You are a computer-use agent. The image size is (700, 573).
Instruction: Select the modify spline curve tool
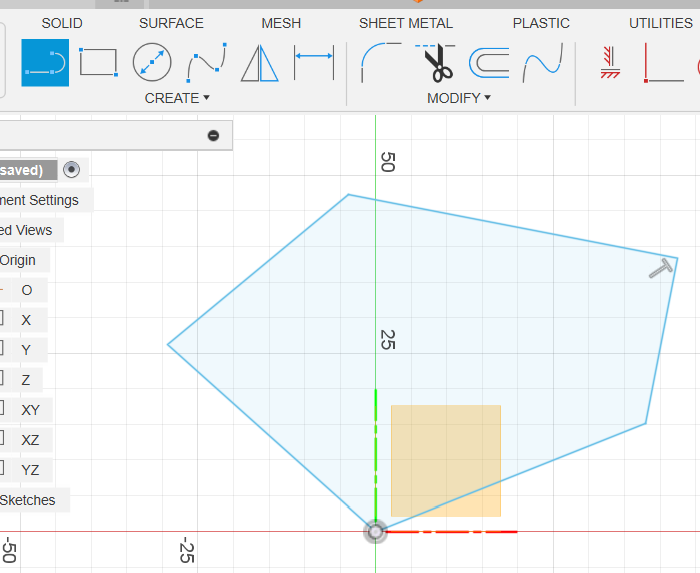(543, 62)
